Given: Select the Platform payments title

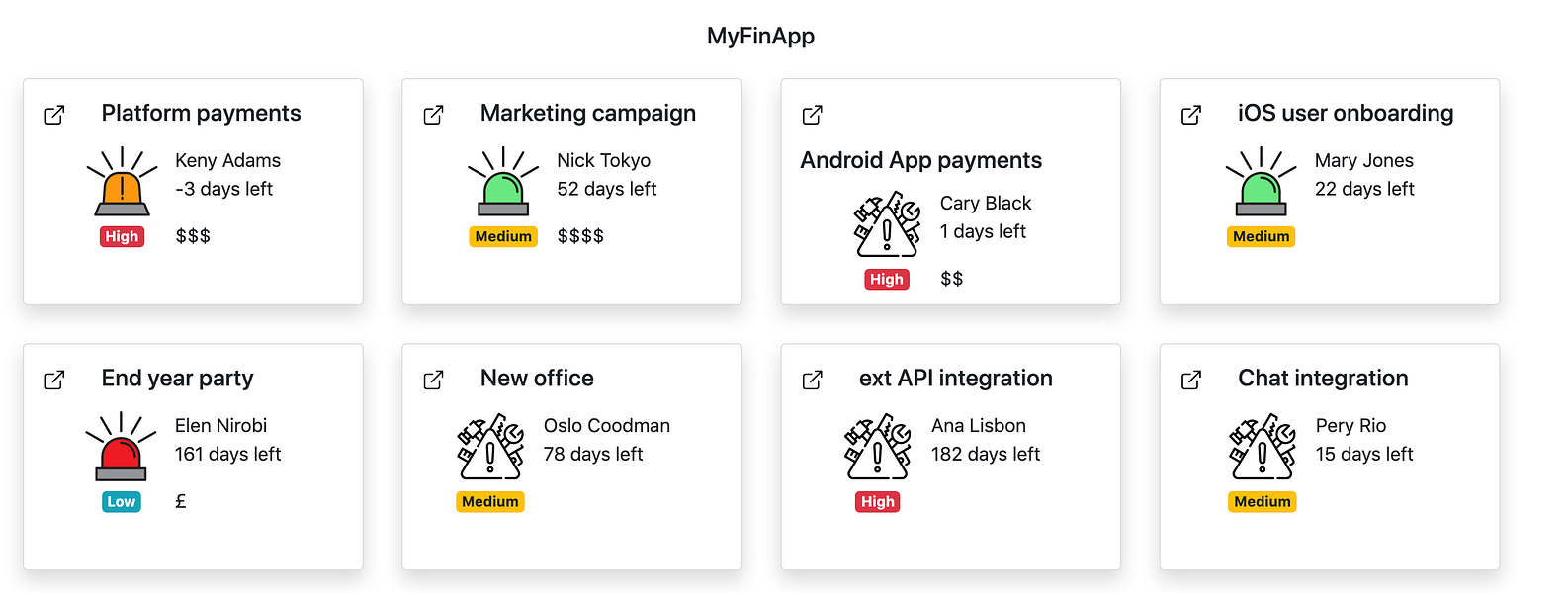Looking at the screenshot, I should [x=201, y=113].
